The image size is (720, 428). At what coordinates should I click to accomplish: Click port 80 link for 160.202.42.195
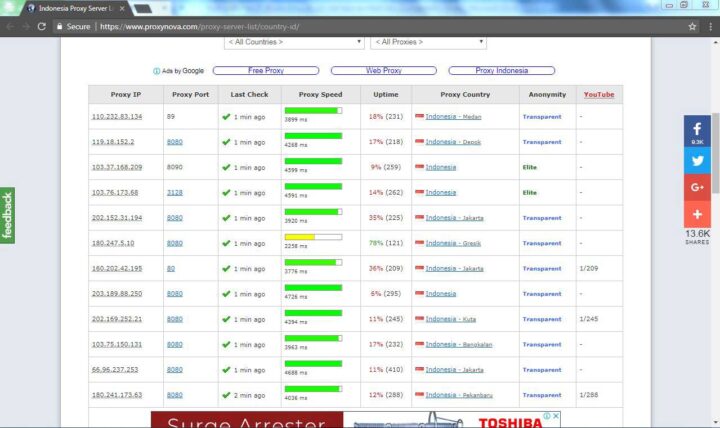coord(171,268)
